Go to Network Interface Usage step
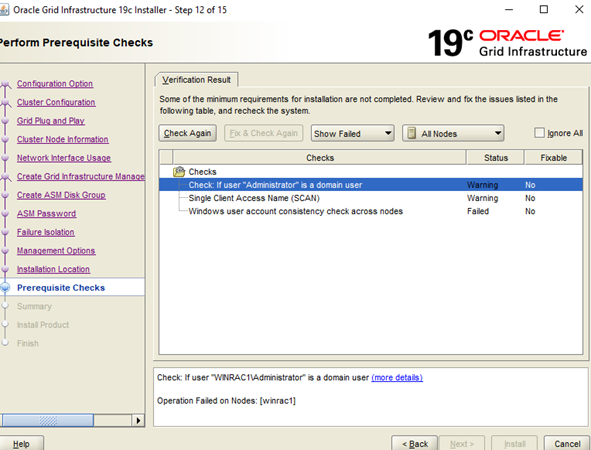Screen dimensions: 591x450 point(64,158)
